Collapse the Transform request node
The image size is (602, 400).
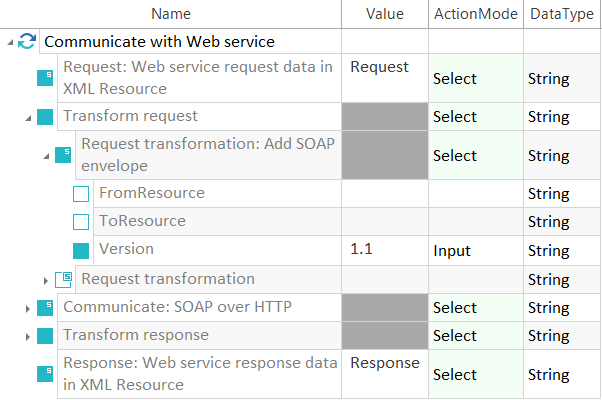click(x=28, y=119)
